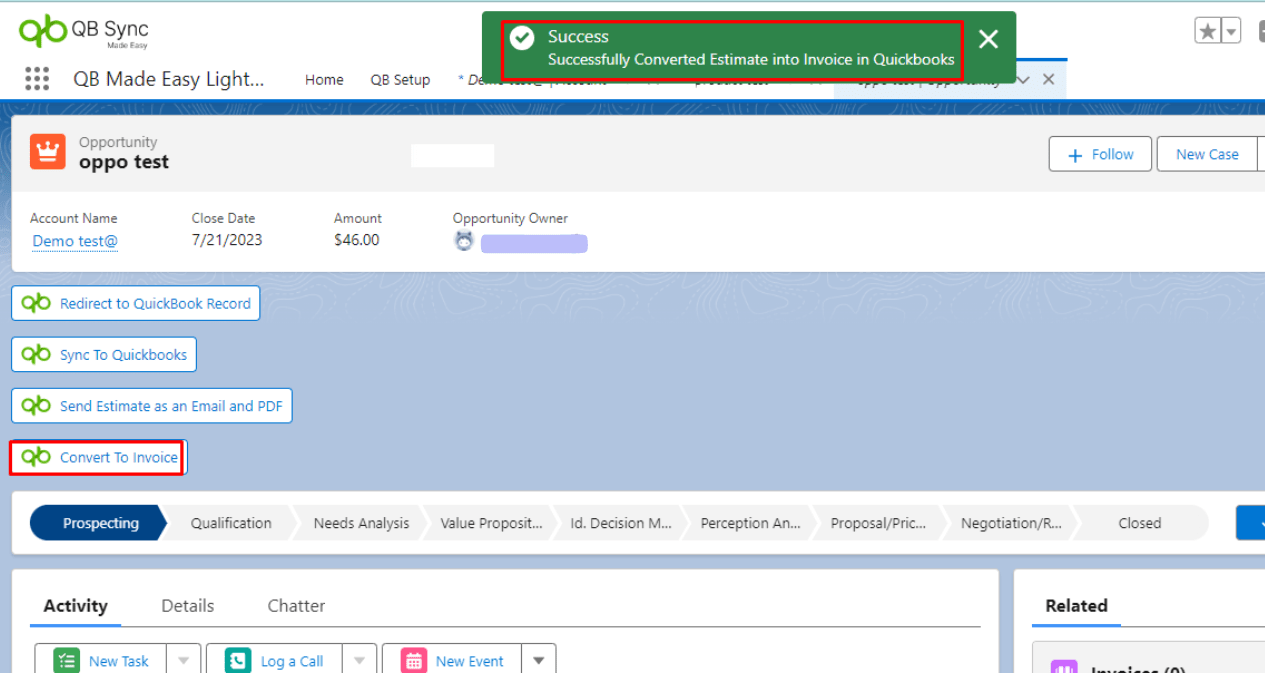This screenshot has width=1265, height=673.
Task: Expand the Log a Call dropdown arrow
Action: coord(359,661)
